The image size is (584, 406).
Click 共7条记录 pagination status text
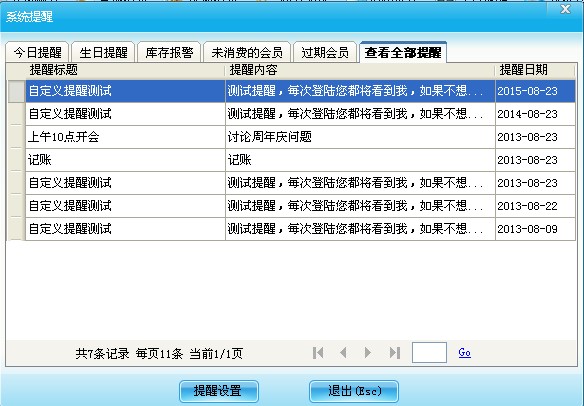click(102, 353)
